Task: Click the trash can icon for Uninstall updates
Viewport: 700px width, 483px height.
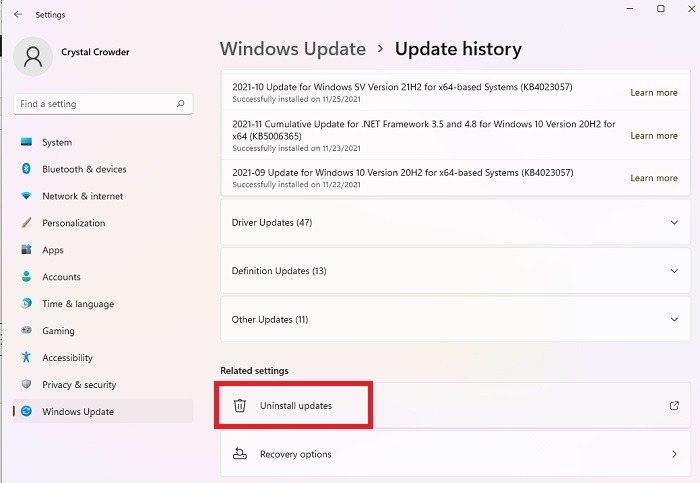Action: click(x=240, y=405)
